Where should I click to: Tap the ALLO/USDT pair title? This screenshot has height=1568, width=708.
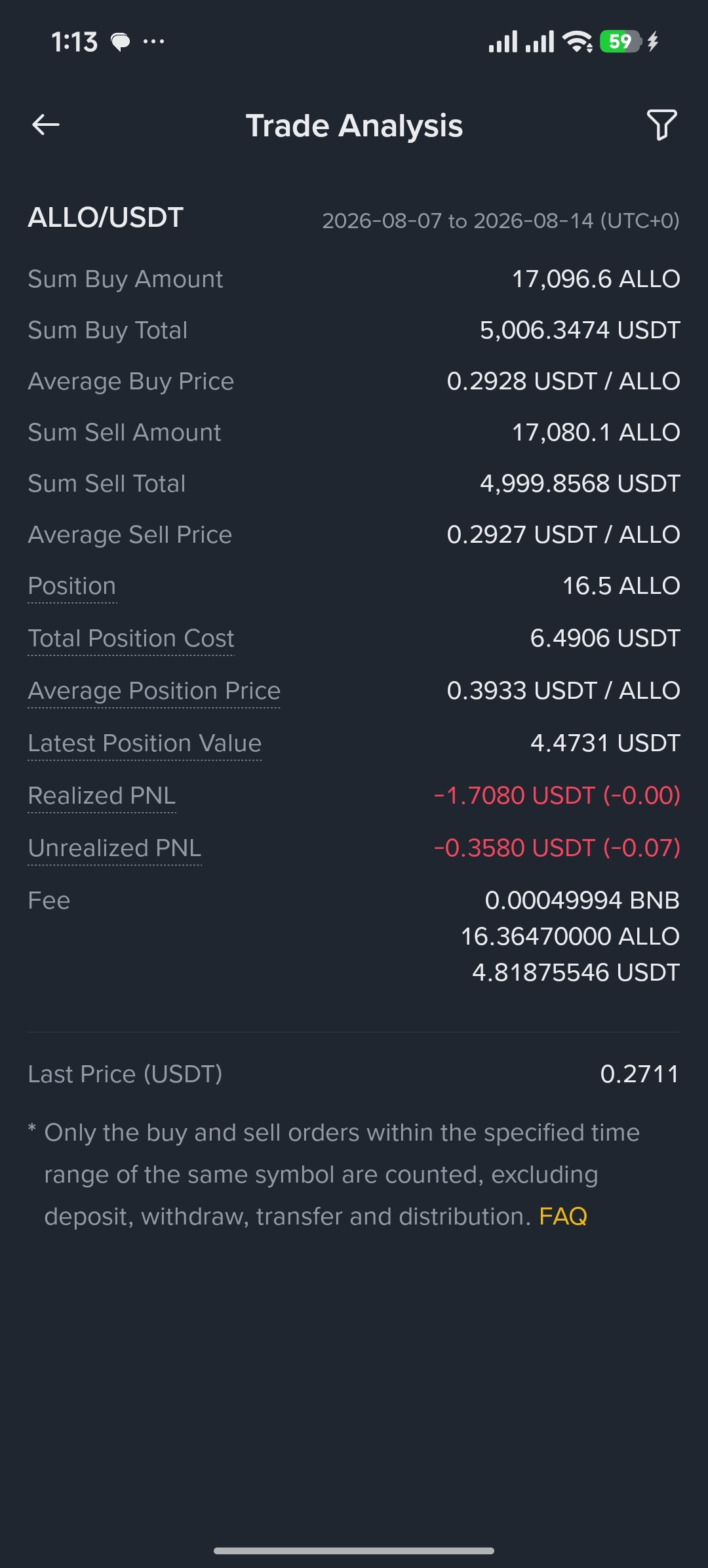click(106, 218)
